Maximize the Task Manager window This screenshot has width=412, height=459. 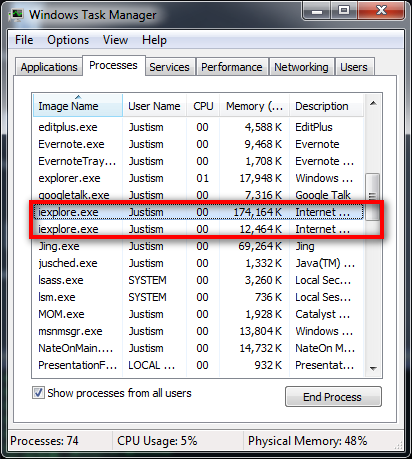click(x=344, y=11)
